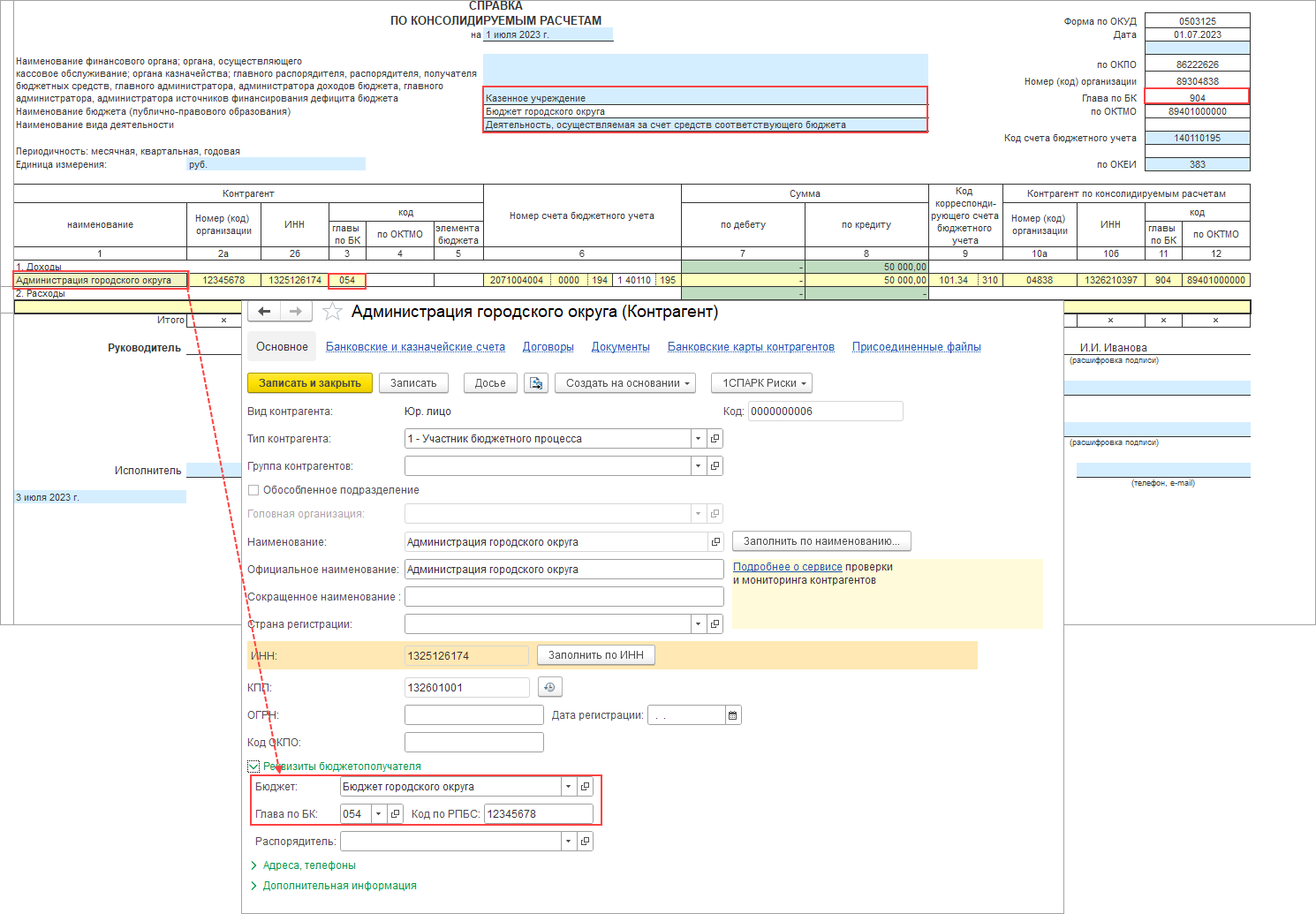The height and width of the screenshot is (914, 1316).
Task: Click the Код по РПБС field
Action: (x=538, y=814)
